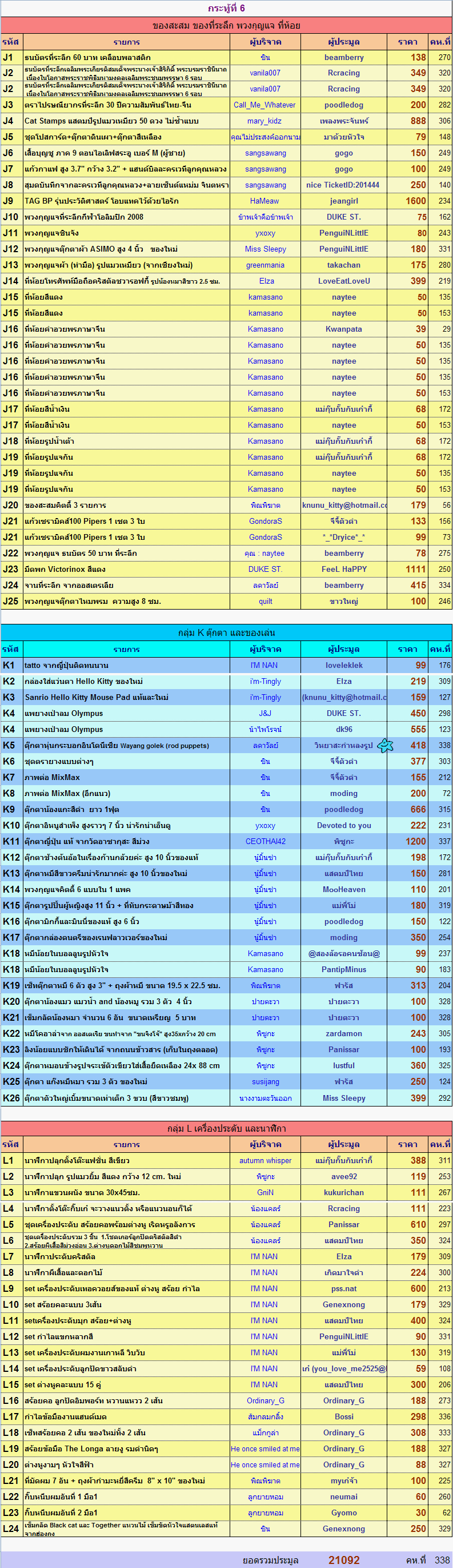Click the price '610' in row L5
The width and height of the screenshot is (453, 1568).
pos(418,1224)
